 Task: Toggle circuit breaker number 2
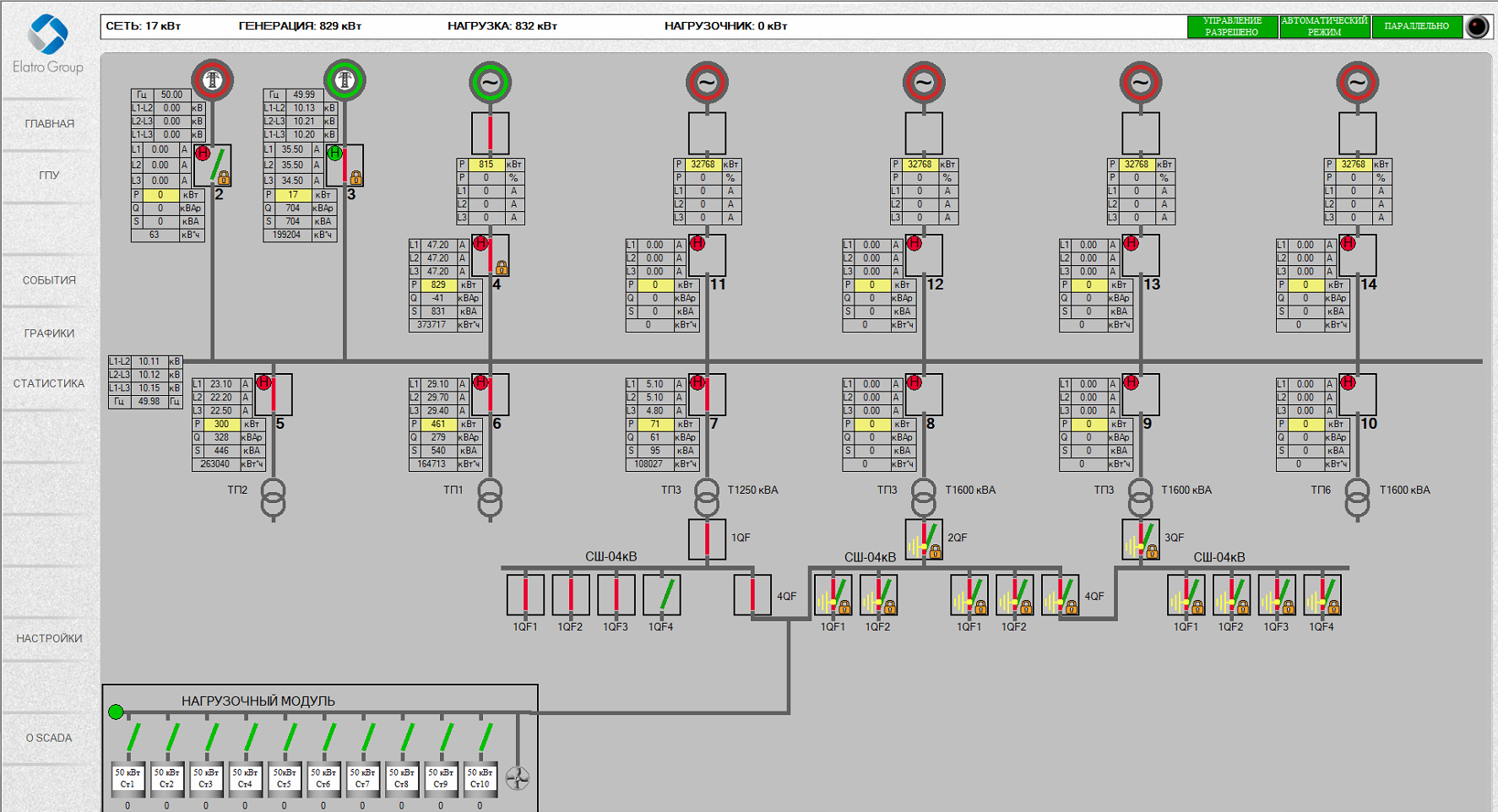click(x=213, y=165)
